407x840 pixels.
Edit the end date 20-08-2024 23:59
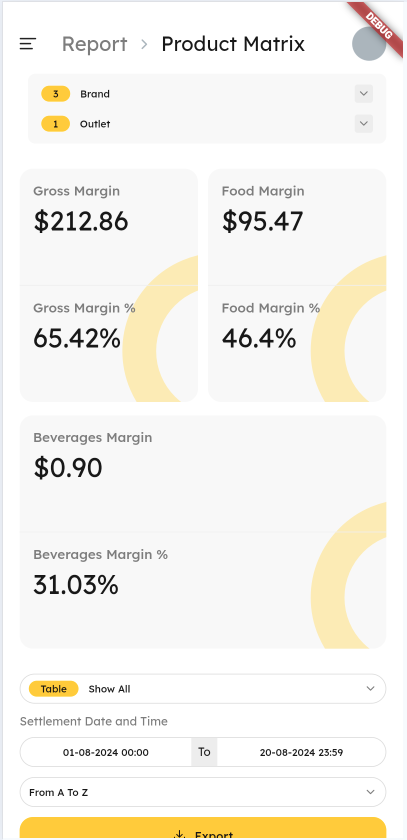pos(302,752)
